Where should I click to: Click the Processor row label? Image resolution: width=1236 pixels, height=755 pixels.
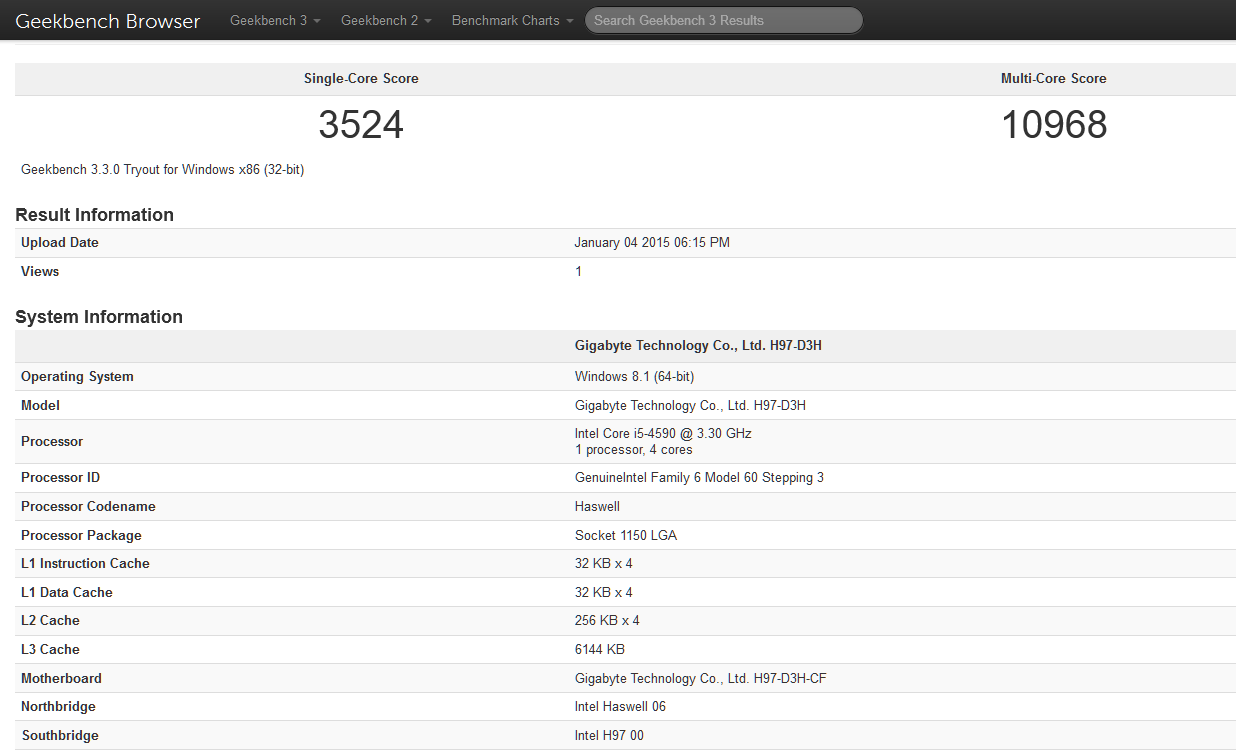tap(52, 442)
